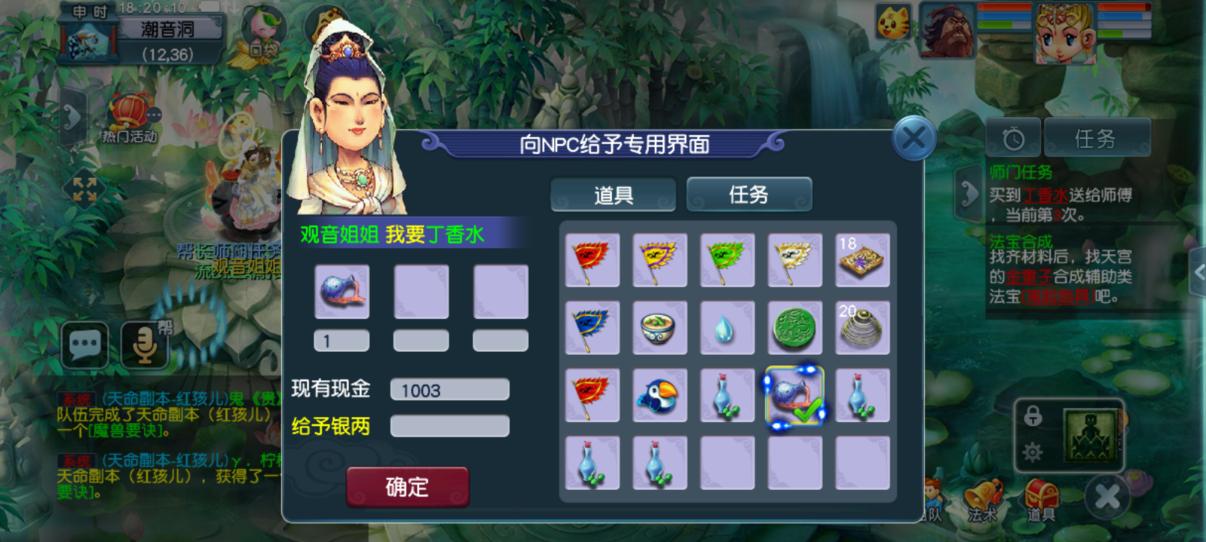
Task: Toggle the padlock screen lock icon
Action: (1033, 416)
